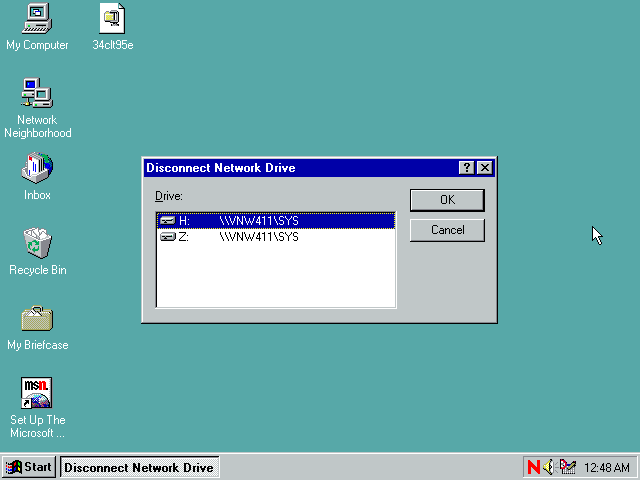
Task: Open the speaker volume tray icon
Action: tap(549, 467)
